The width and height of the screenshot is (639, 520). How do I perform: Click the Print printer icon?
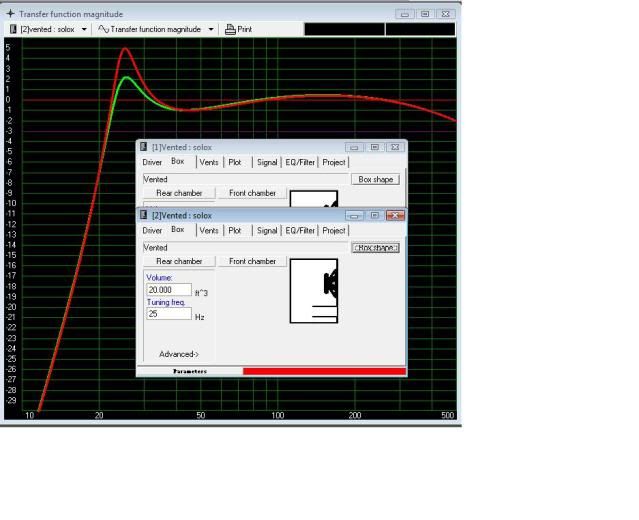(x=230, y=29)
